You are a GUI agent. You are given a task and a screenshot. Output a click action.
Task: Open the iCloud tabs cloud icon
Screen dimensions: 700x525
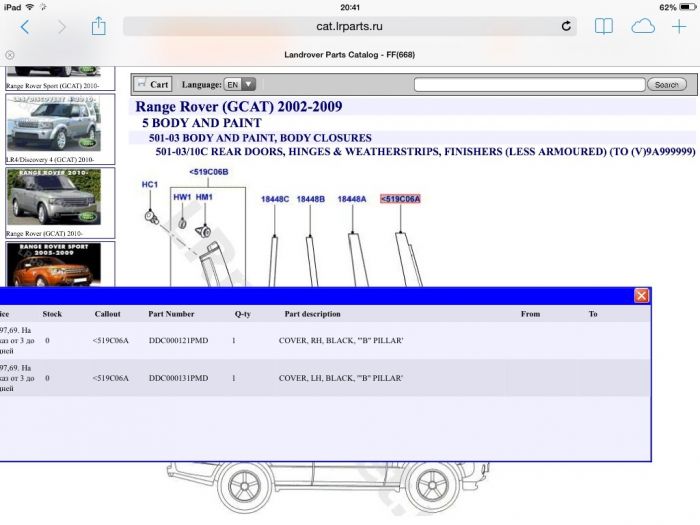coord(643,27)
